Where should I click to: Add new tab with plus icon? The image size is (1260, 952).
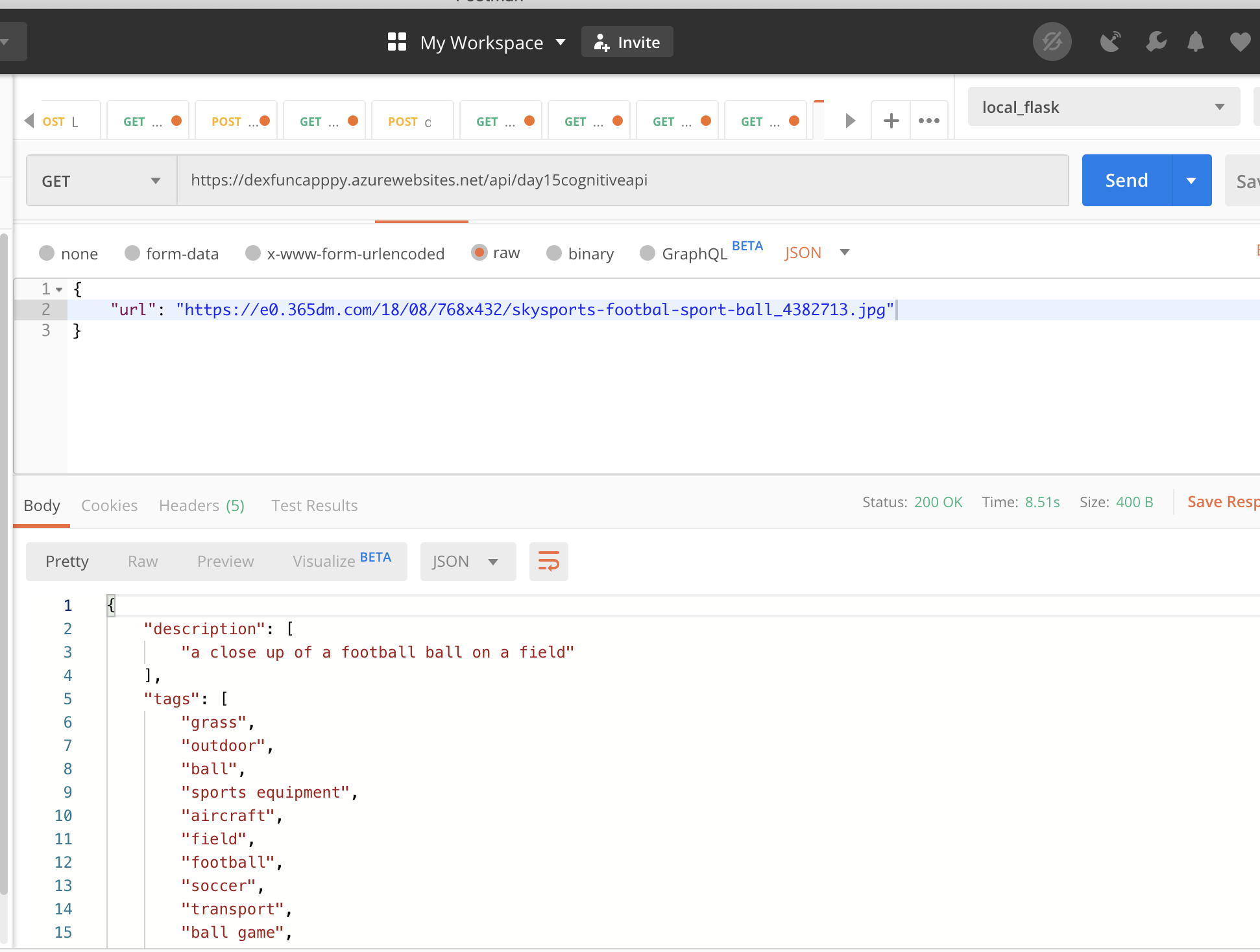click(x=891, y=121)
